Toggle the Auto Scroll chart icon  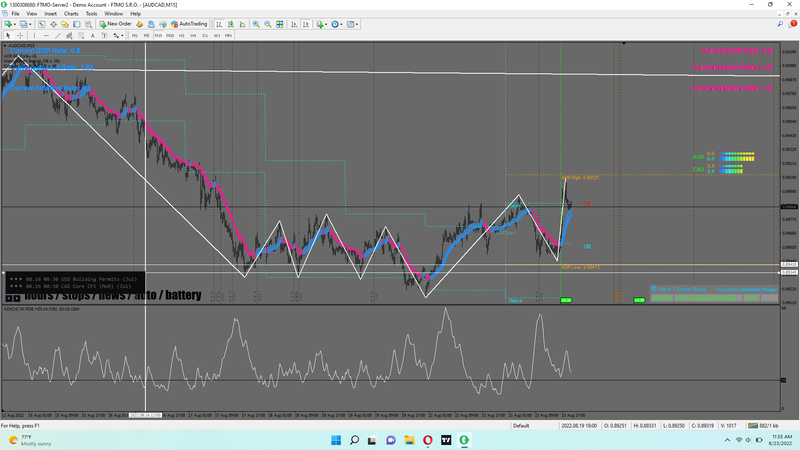[x=294, y=24]
